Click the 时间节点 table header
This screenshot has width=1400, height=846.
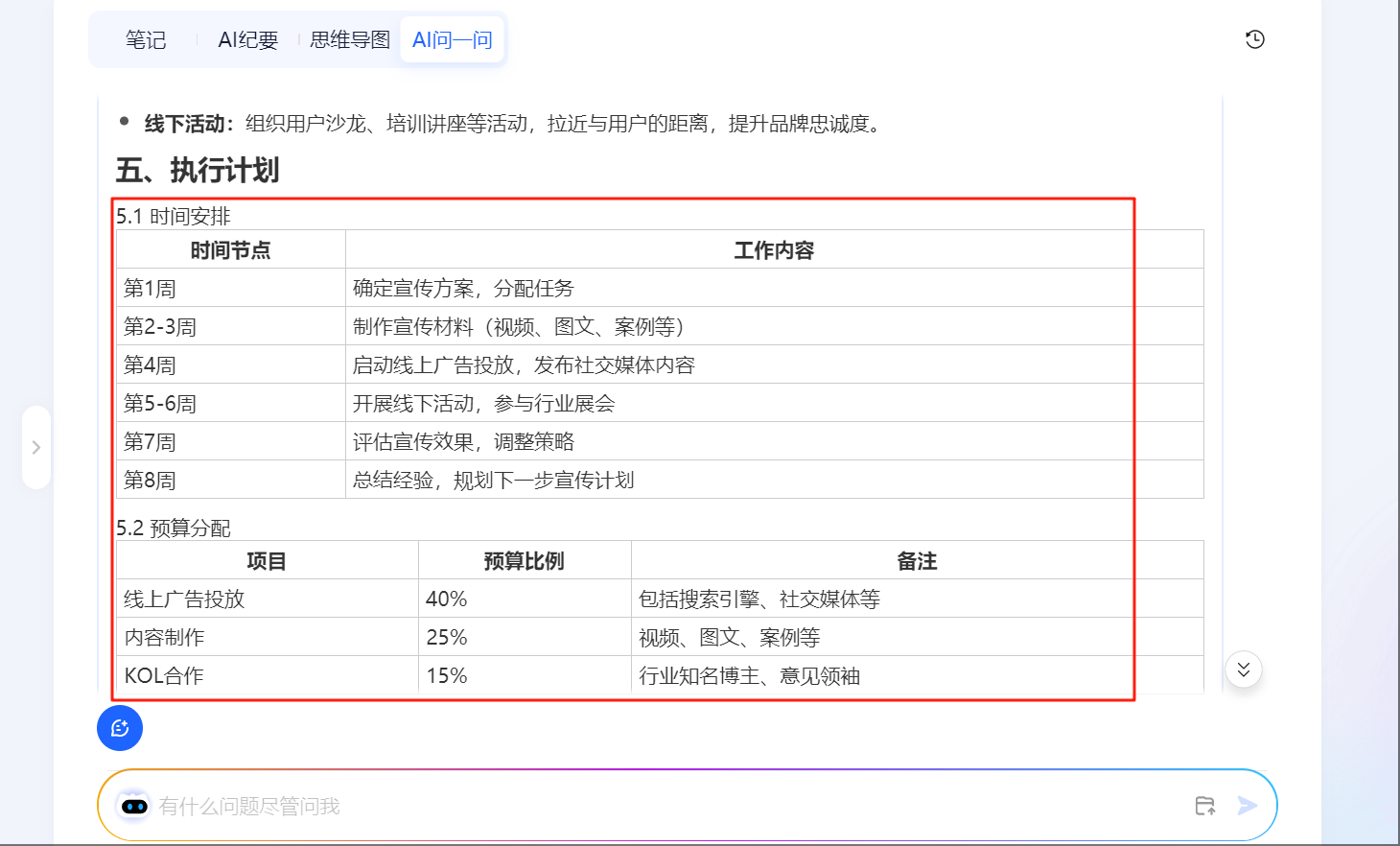pyautogui.click(x=230, y=250)
